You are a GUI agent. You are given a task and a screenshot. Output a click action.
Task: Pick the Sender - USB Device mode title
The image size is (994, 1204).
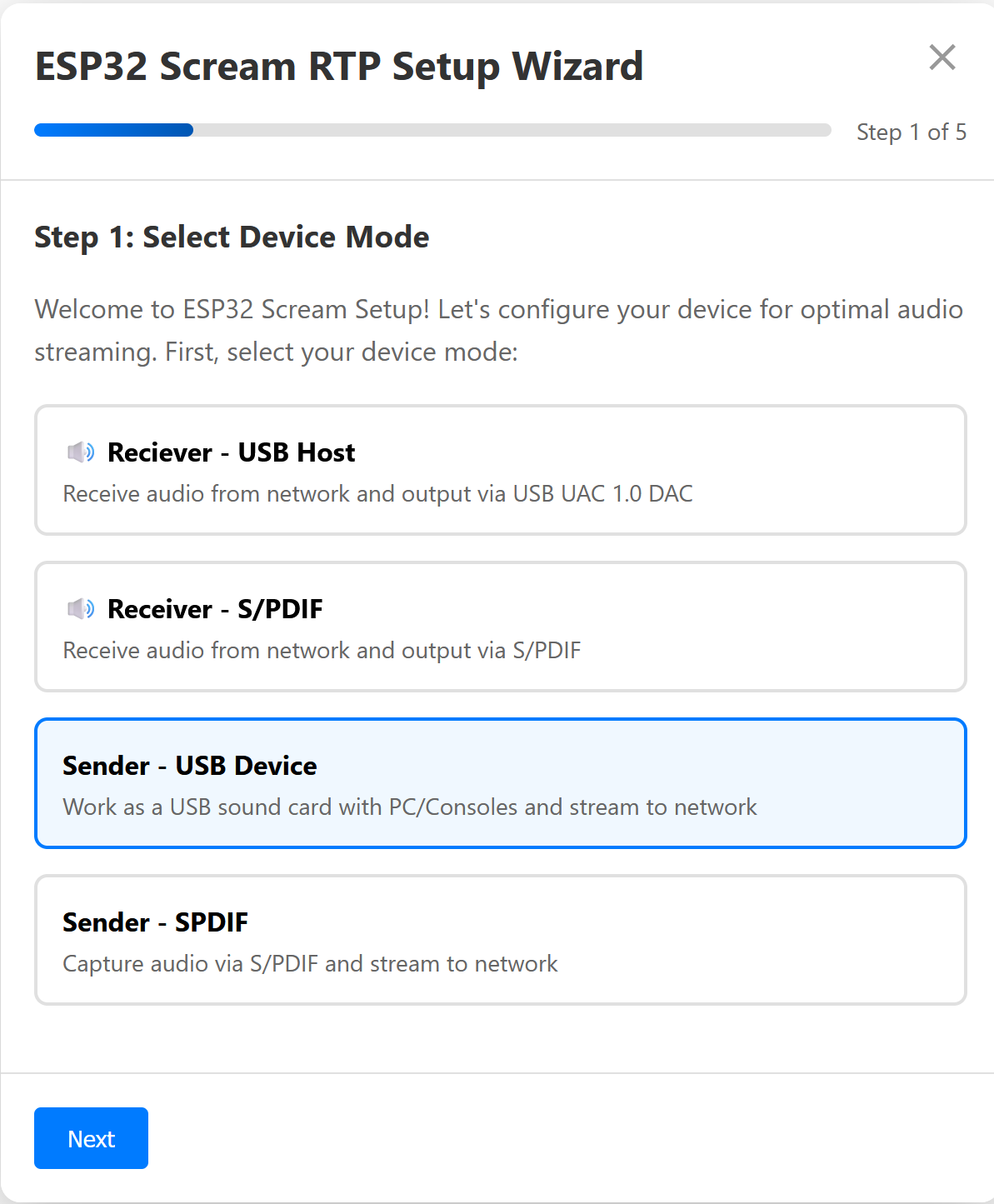pos(190,766)
